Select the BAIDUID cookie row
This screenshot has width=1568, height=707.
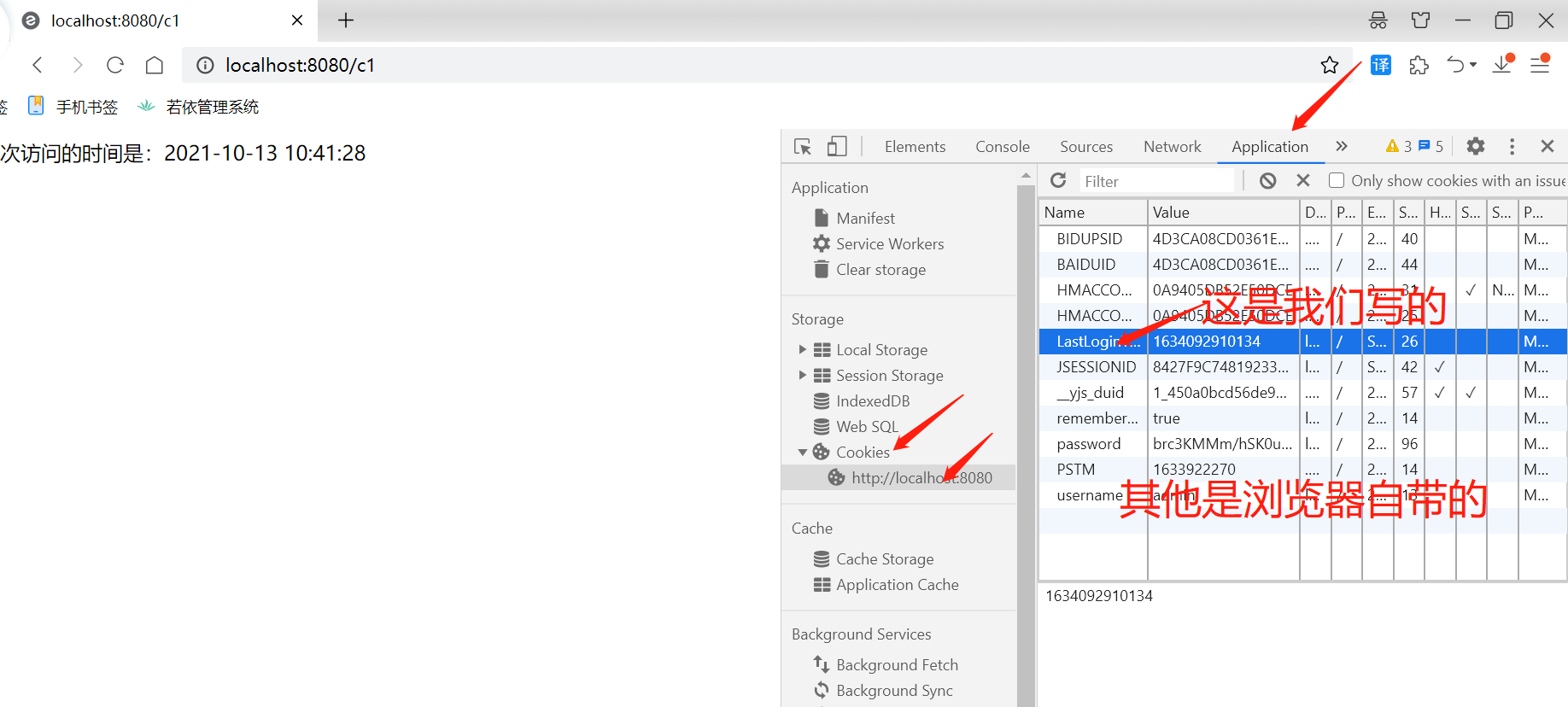[1302, 265]
